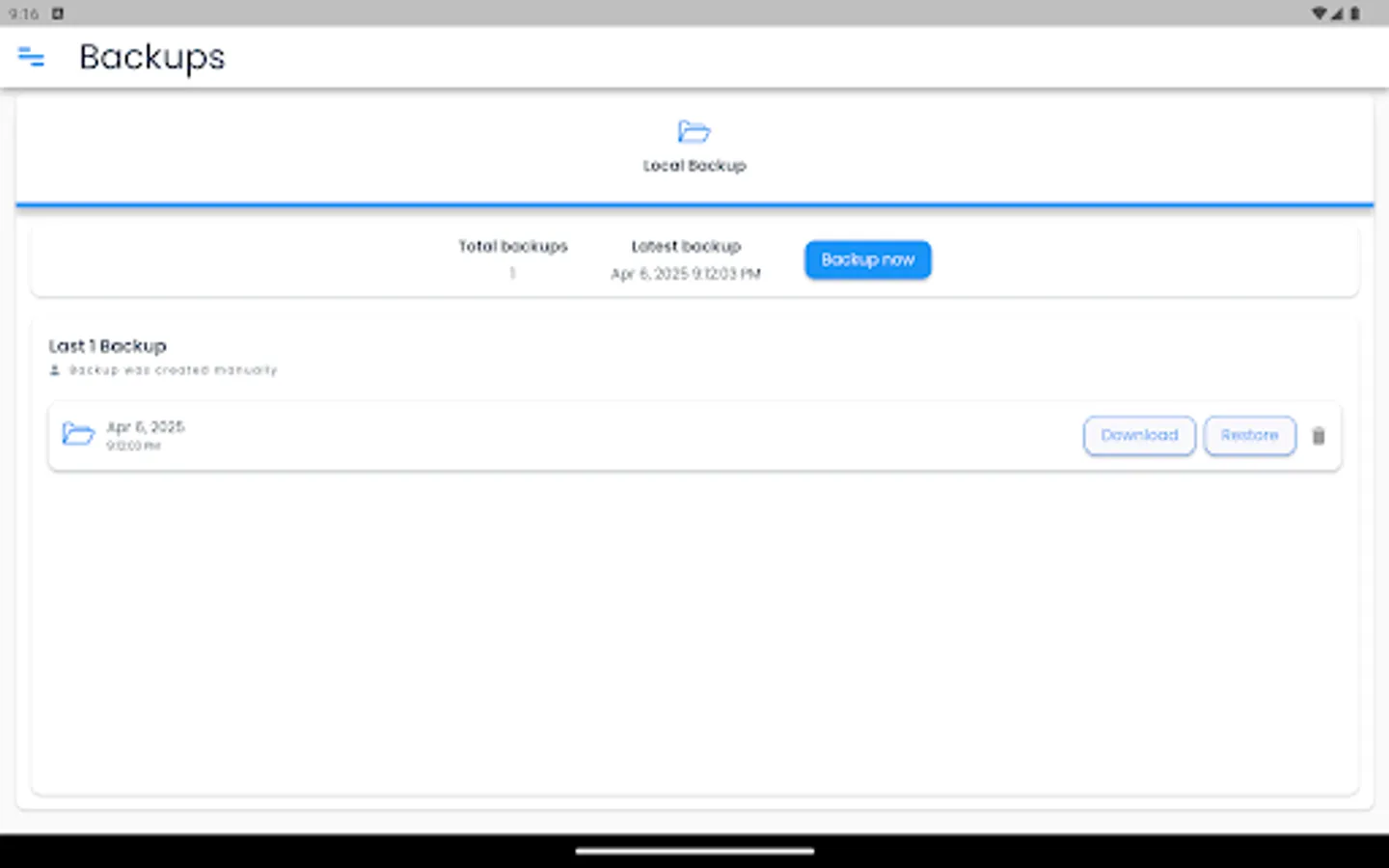The height and width of the screenshot is (868, 1389).
Task: Tap the home navigation pill
Action: point(694,853)
